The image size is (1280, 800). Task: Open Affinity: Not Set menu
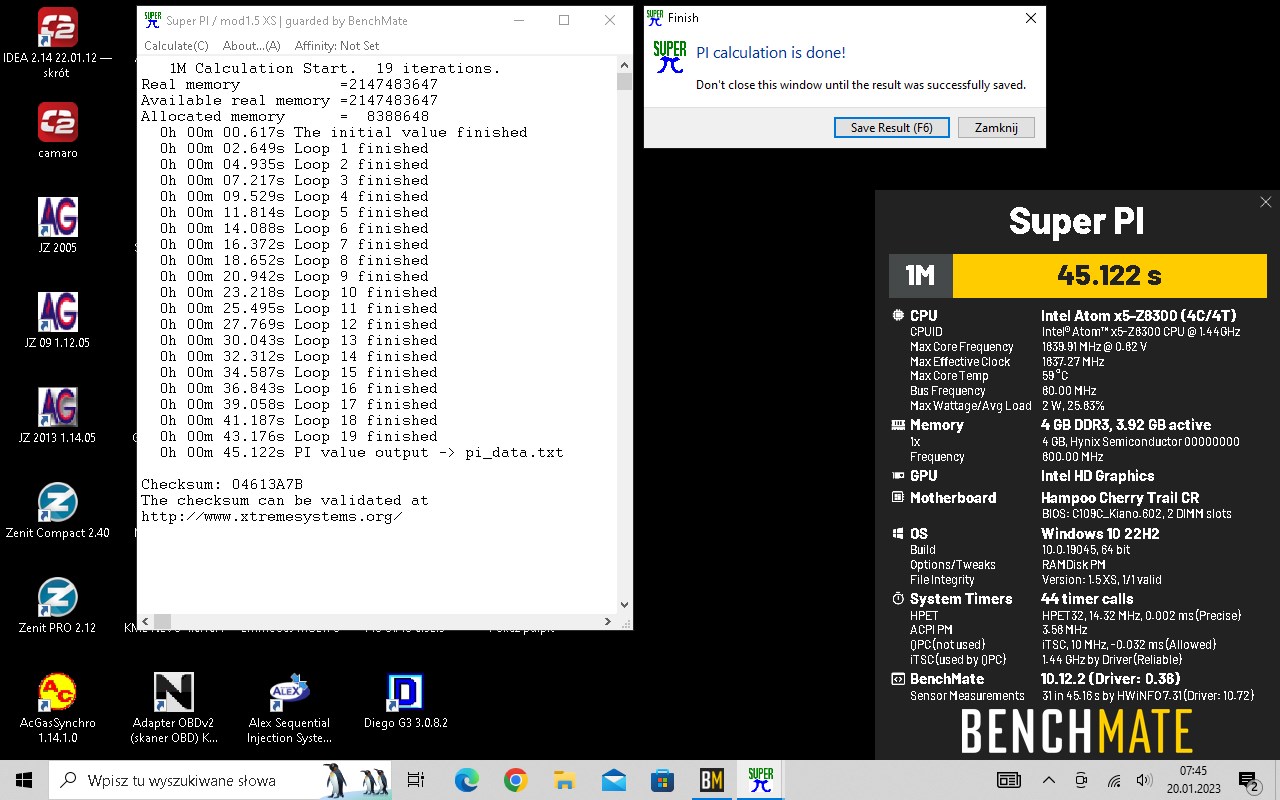tap(337, 45)
